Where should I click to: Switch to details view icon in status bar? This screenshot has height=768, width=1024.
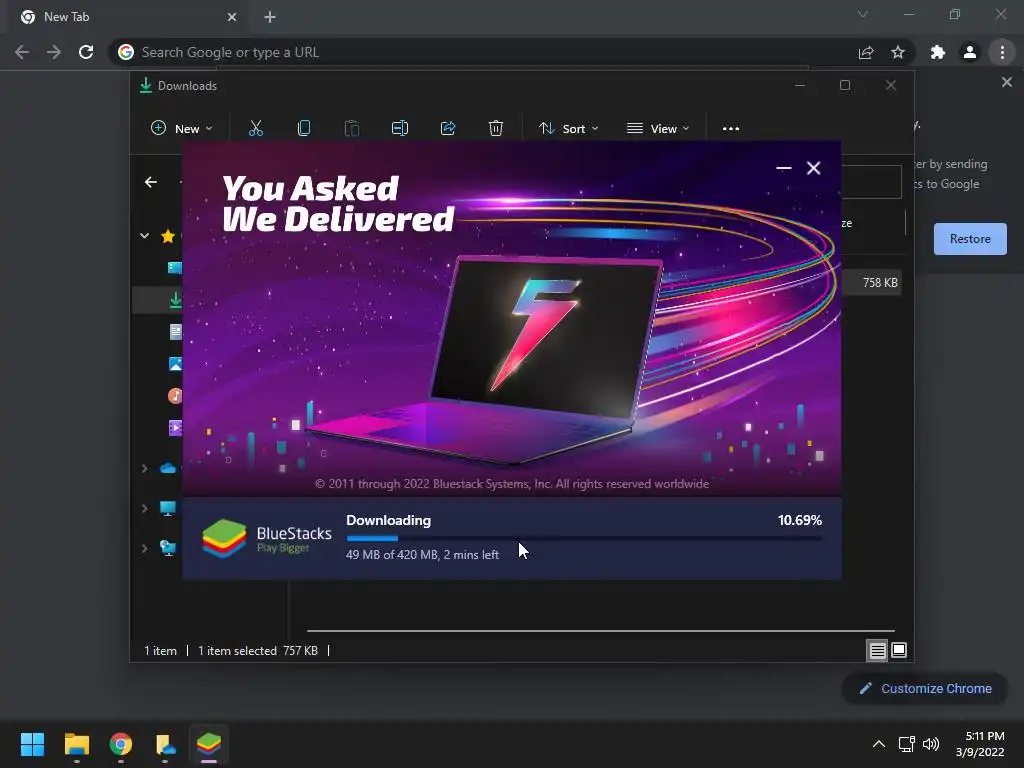pos(877,650)
